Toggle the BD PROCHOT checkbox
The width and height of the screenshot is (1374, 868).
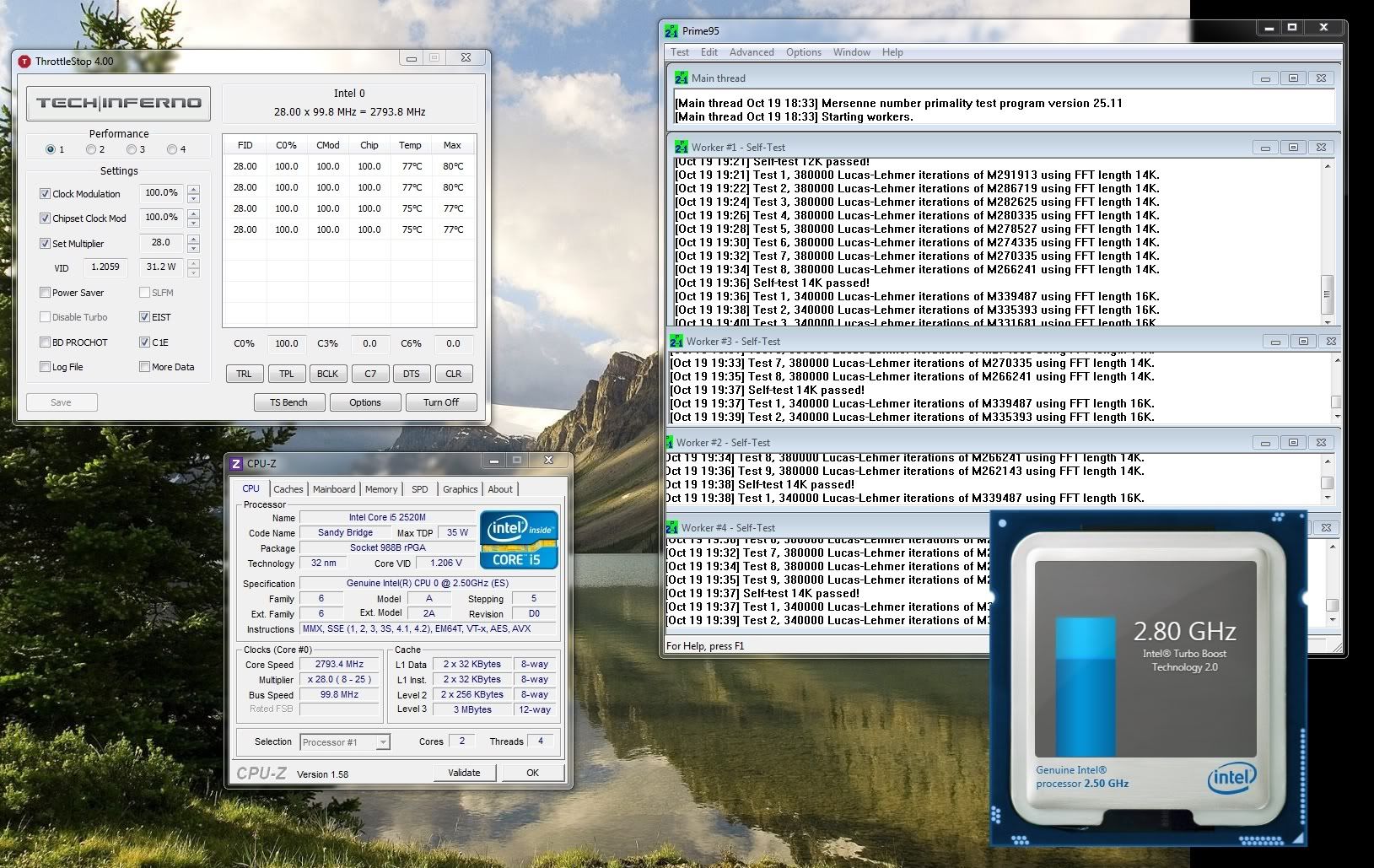tap(45, 342)
